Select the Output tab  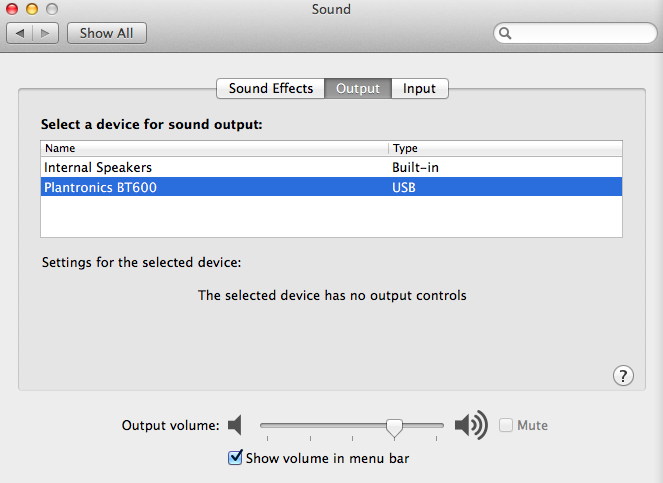(x=358, y=88)
